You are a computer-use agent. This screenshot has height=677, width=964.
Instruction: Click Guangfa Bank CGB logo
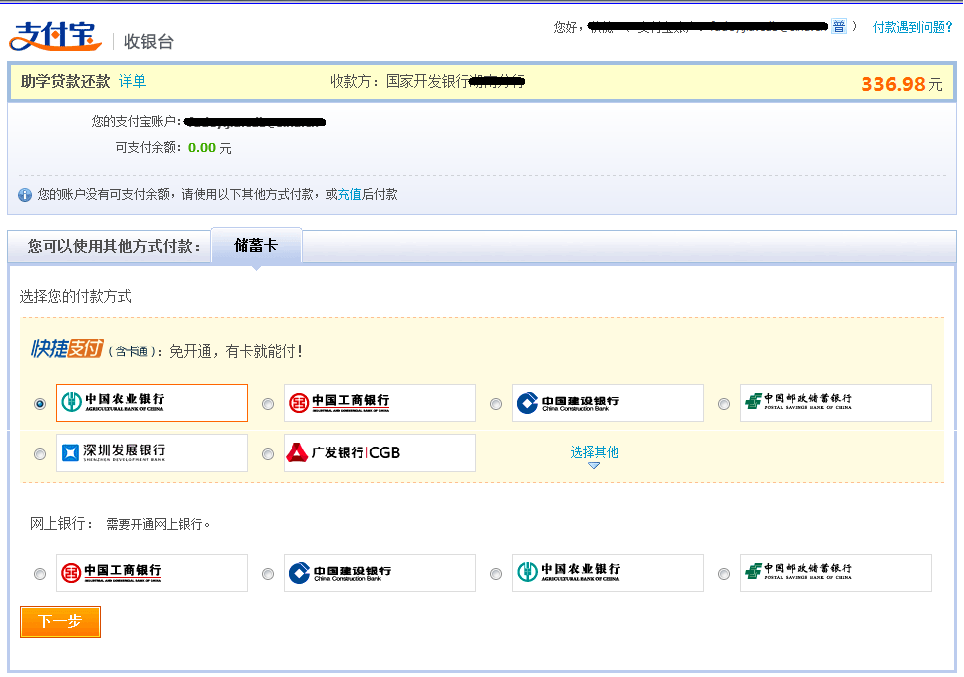[x=379, y=453]
